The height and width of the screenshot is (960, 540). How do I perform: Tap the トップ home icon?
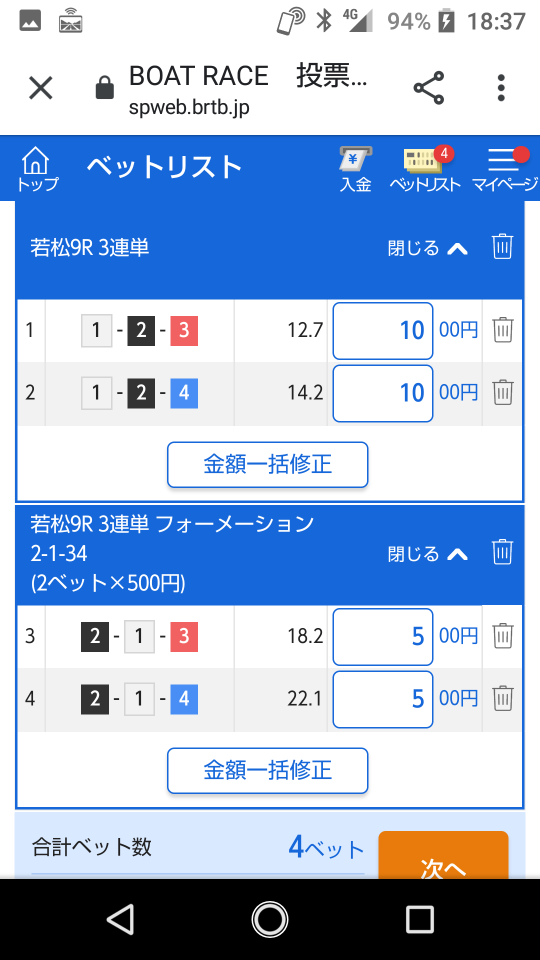(x=36, y=170)
